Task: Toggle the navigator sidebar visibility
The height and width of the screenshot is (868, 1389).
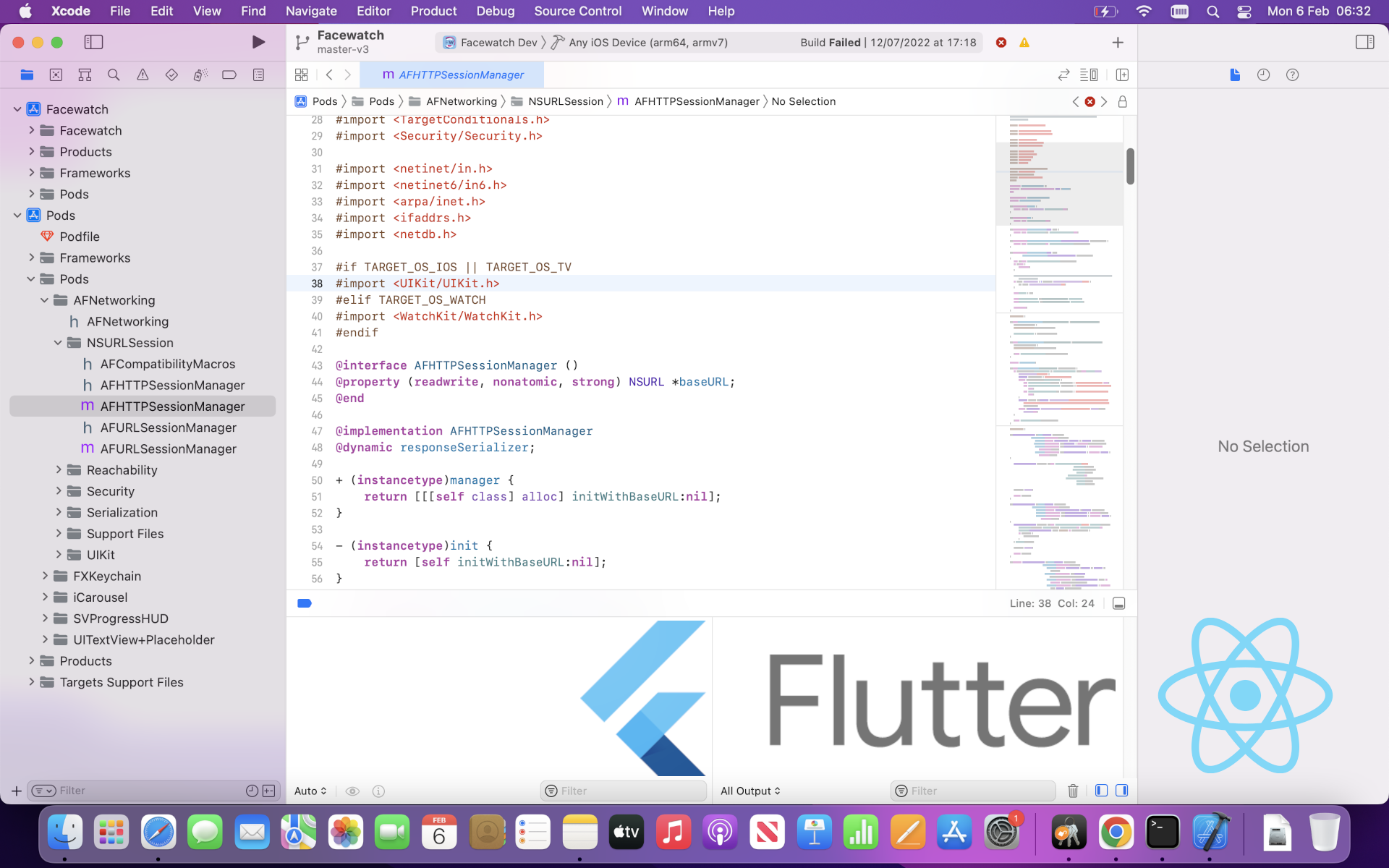Action: 94,42
